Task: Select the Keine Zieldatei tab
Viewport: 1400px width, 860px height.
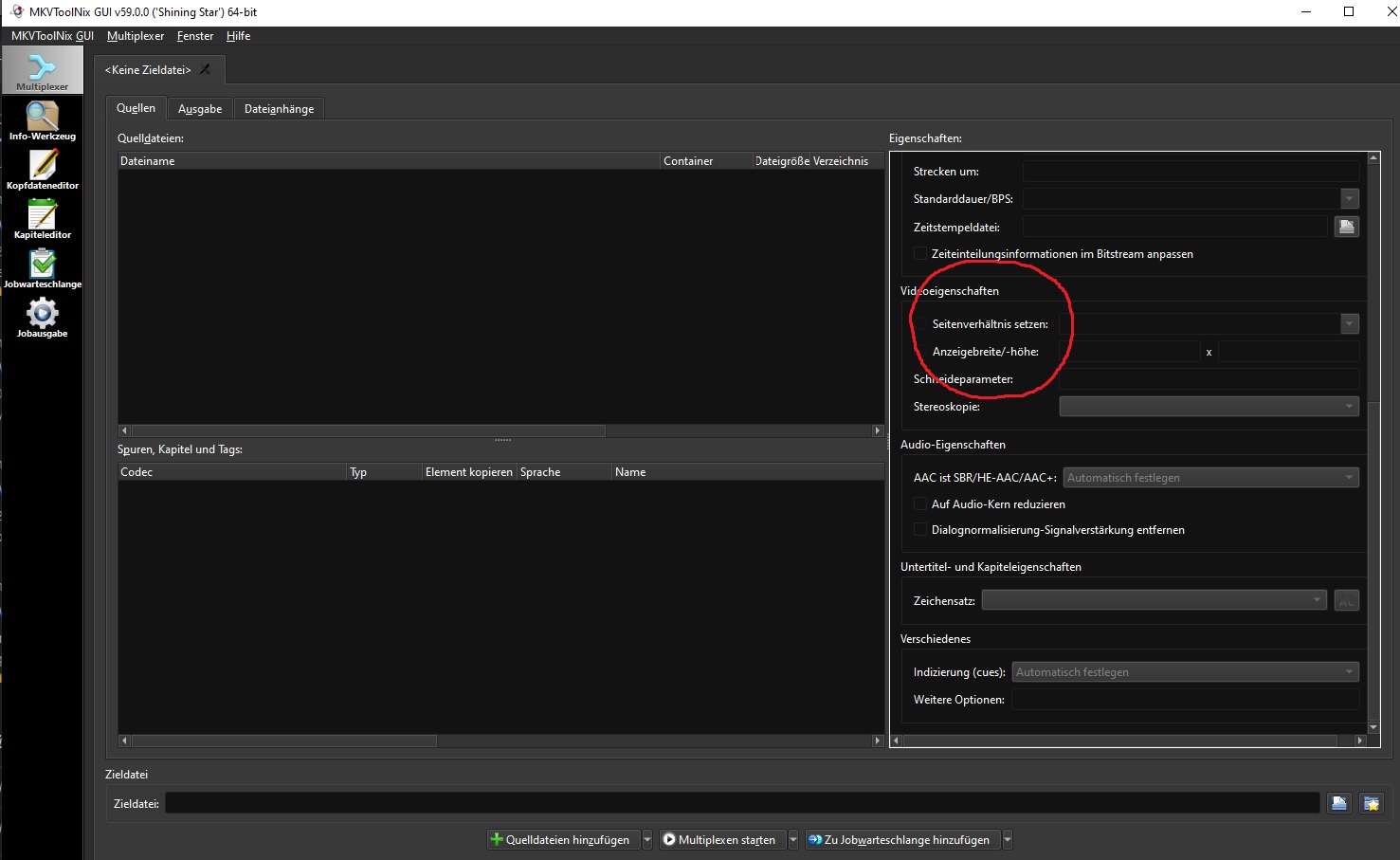Action: coord(148,69)
